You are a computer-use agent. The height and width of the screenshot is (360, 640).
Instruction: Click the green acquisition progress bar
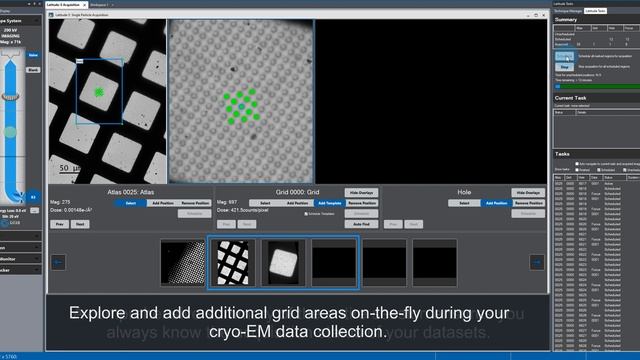click(x=598, y=87)
